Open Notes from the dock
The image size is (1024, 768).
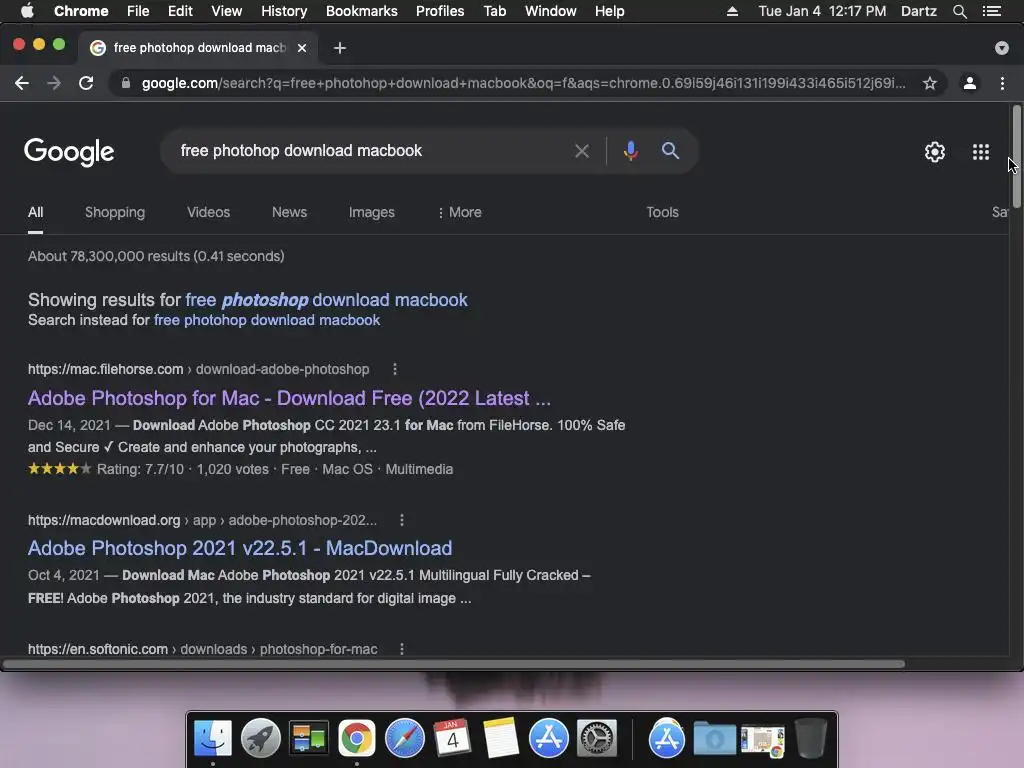point(501,739)
